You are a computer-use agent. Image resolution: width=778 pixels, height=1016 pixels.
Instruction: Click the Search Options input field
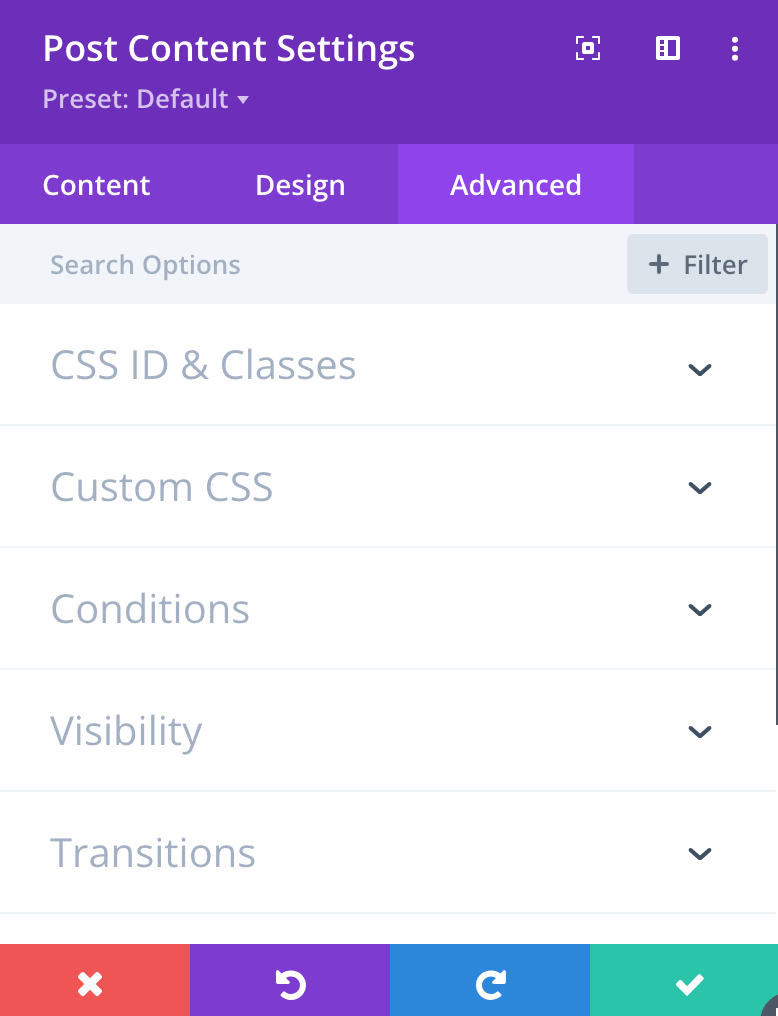[300, 265]
